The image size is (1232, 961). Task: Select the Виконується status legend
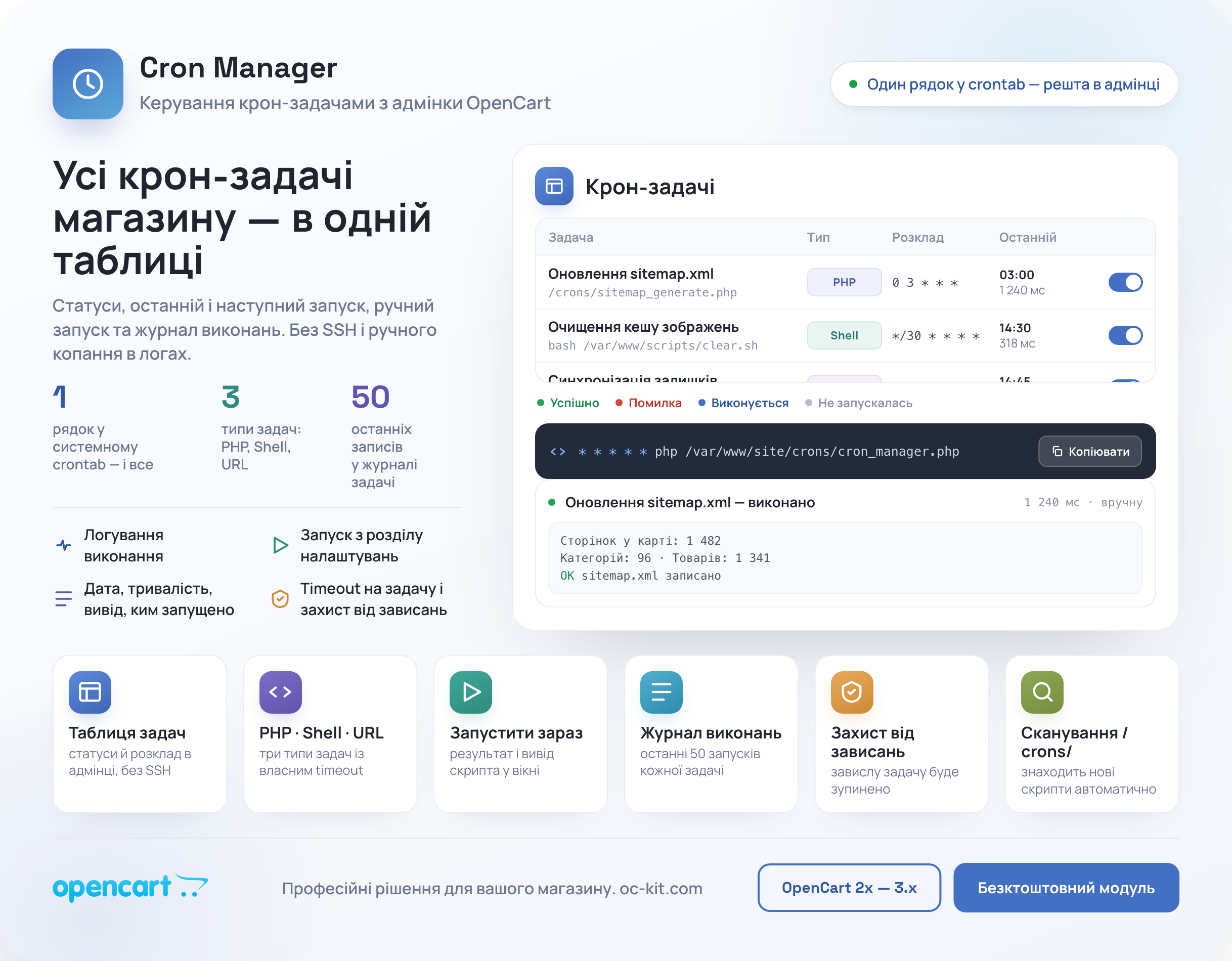pyautogui.click(x=743, y=403)
